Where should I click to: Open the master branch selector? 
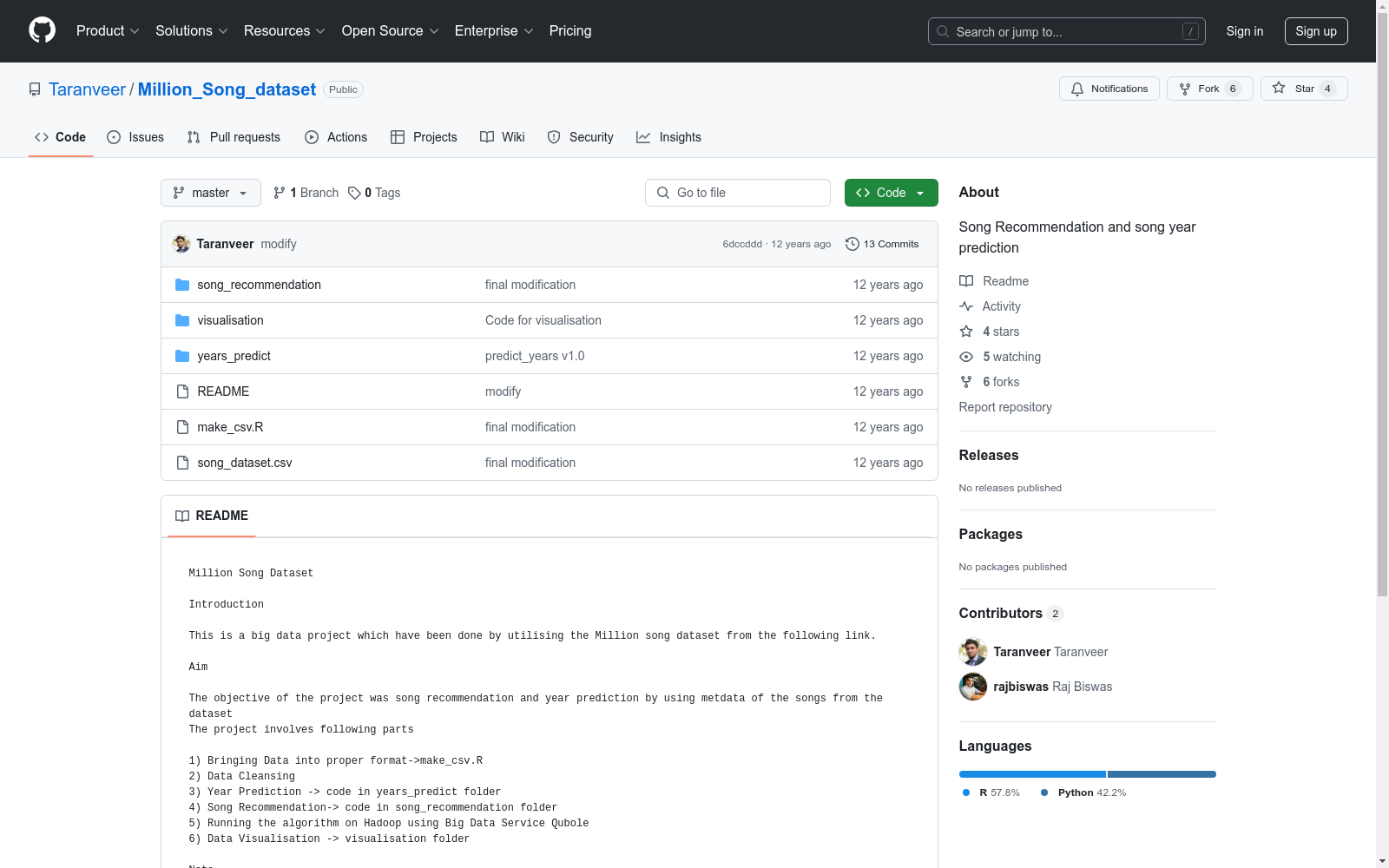(211, 193)
